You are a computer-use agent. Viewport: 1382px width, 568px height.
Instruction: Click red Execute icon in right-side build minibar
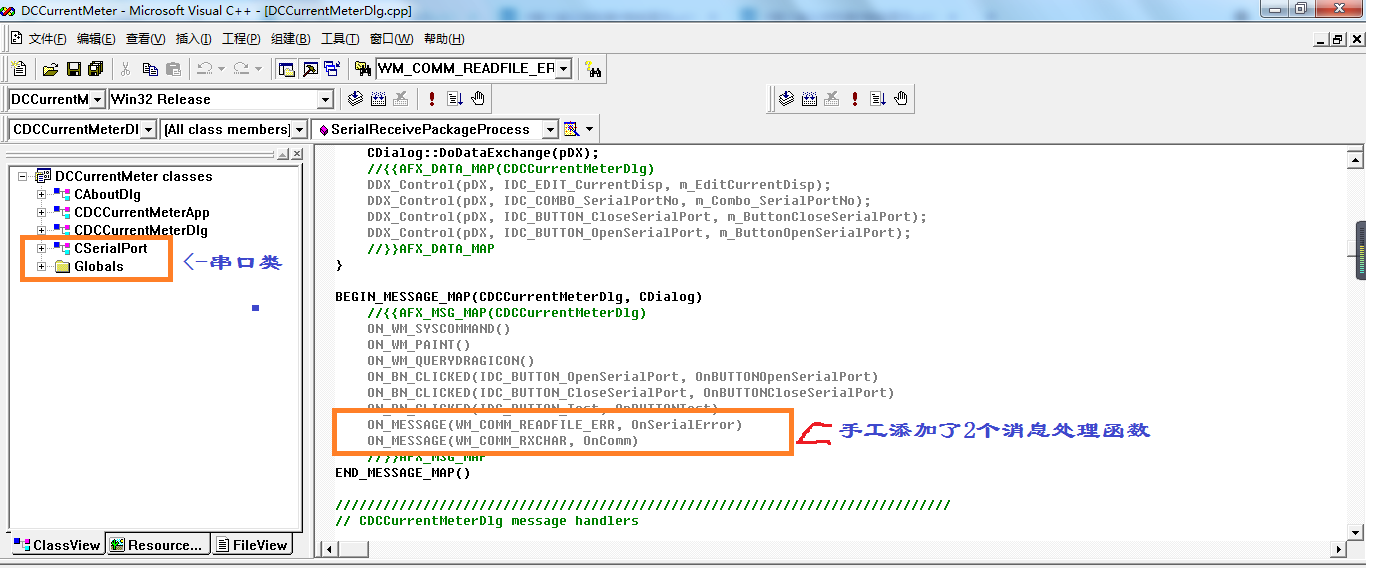856,98
